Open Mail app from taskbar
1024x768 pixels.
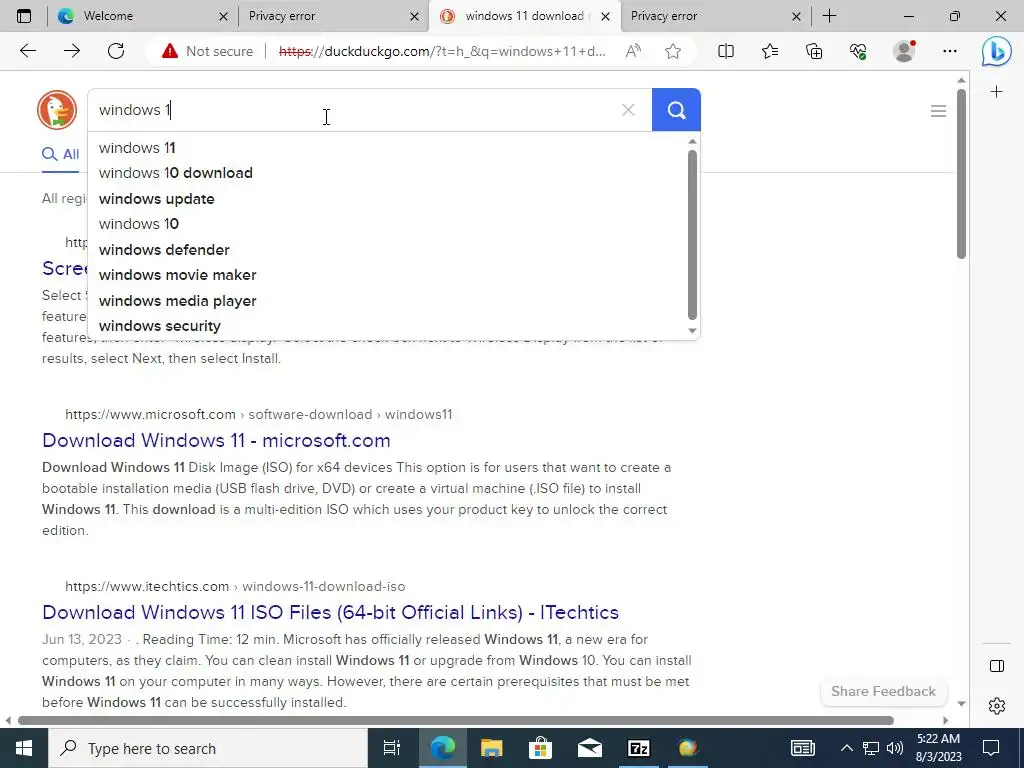590,748
